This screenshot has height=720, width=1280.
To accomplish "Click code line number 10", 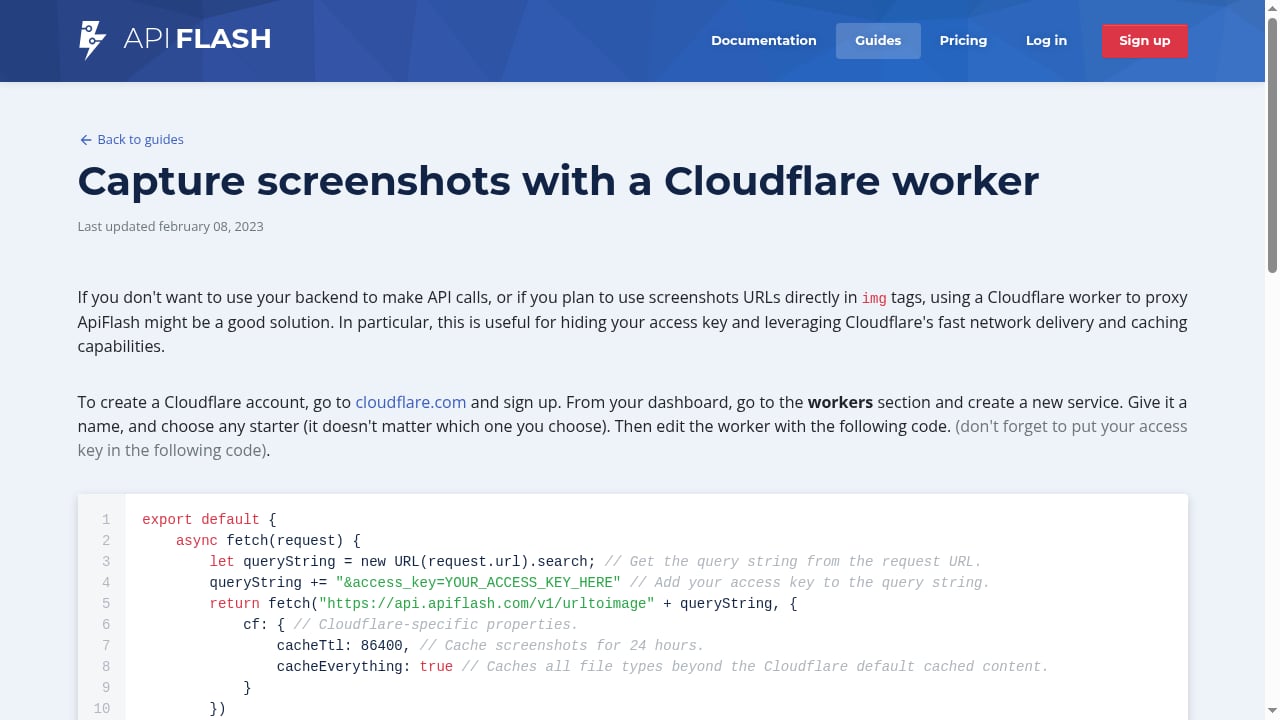I will coord(102,709).
